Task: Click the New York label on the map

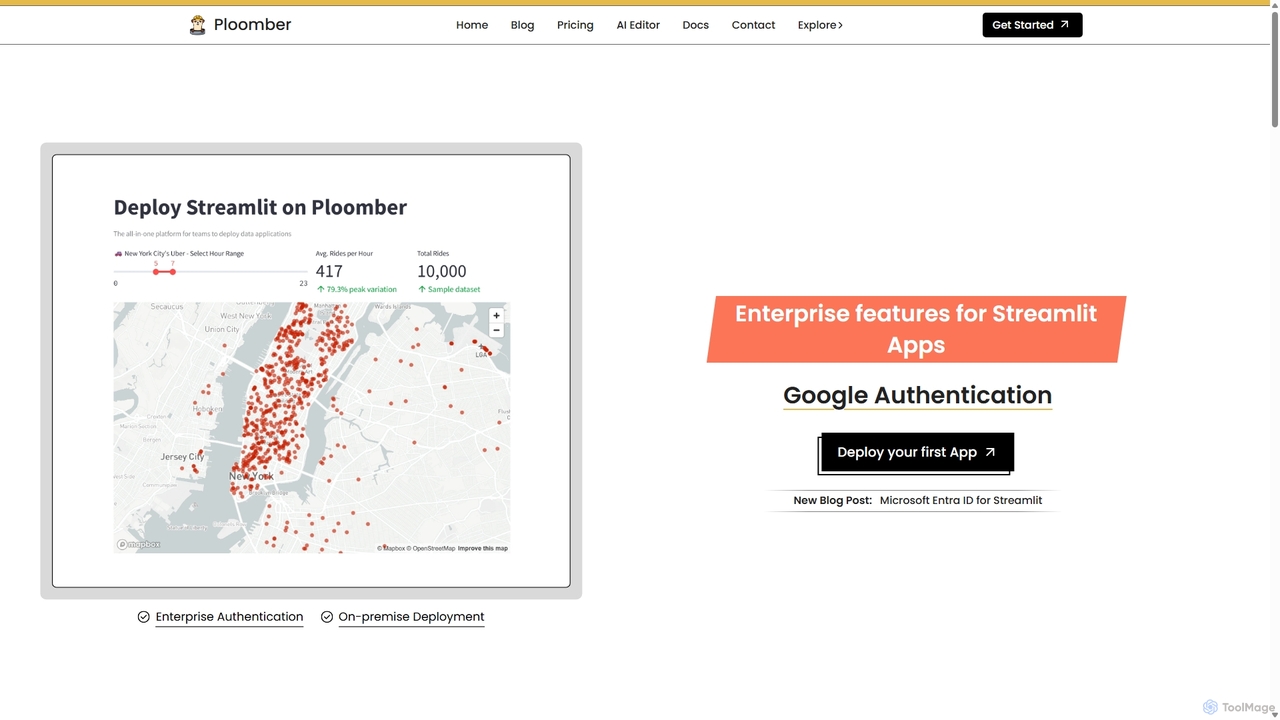Action: coord(251,476)
